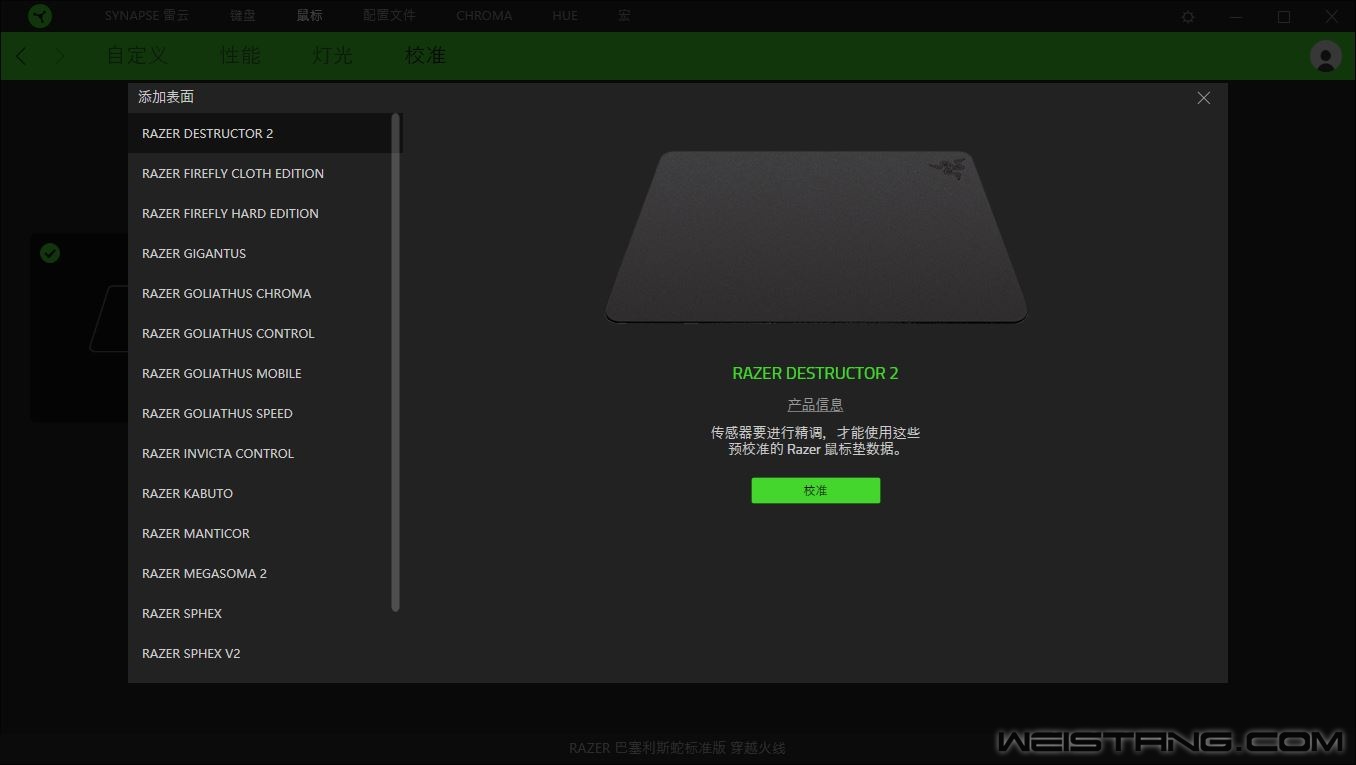The width and height of the screenshot is (1356, 765).
Task: Click the RAZER 巴塞利斯蛇标准版 device label
Action: (x=678, y=748)
